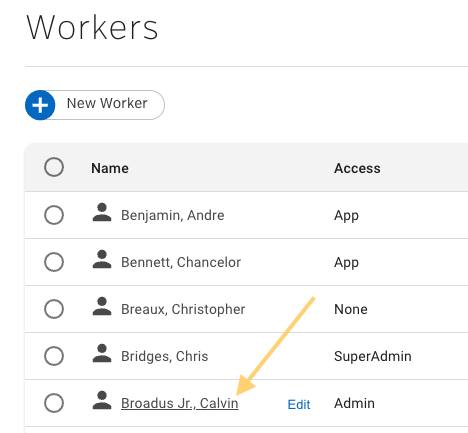Open the Bridges, Chris worker name
Image resolution: width=468 pixels, height=433 pixels.
(x=165, y=356)
